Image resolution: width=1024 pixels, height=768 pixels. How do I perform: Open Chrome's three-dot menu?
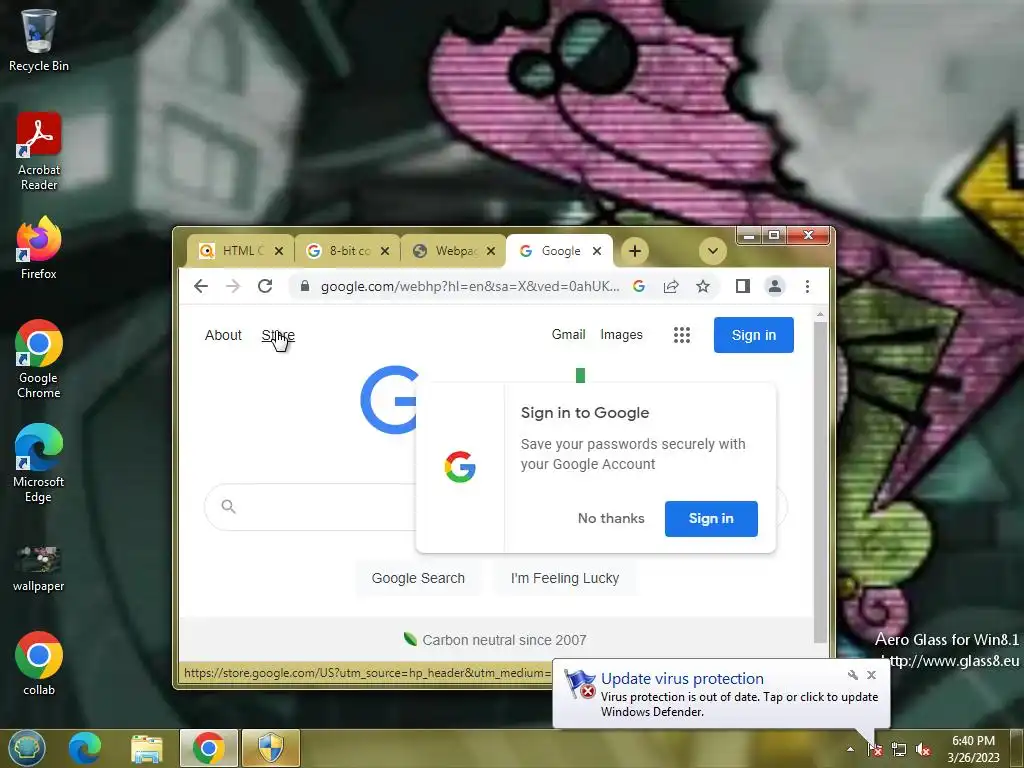[807, 286]
